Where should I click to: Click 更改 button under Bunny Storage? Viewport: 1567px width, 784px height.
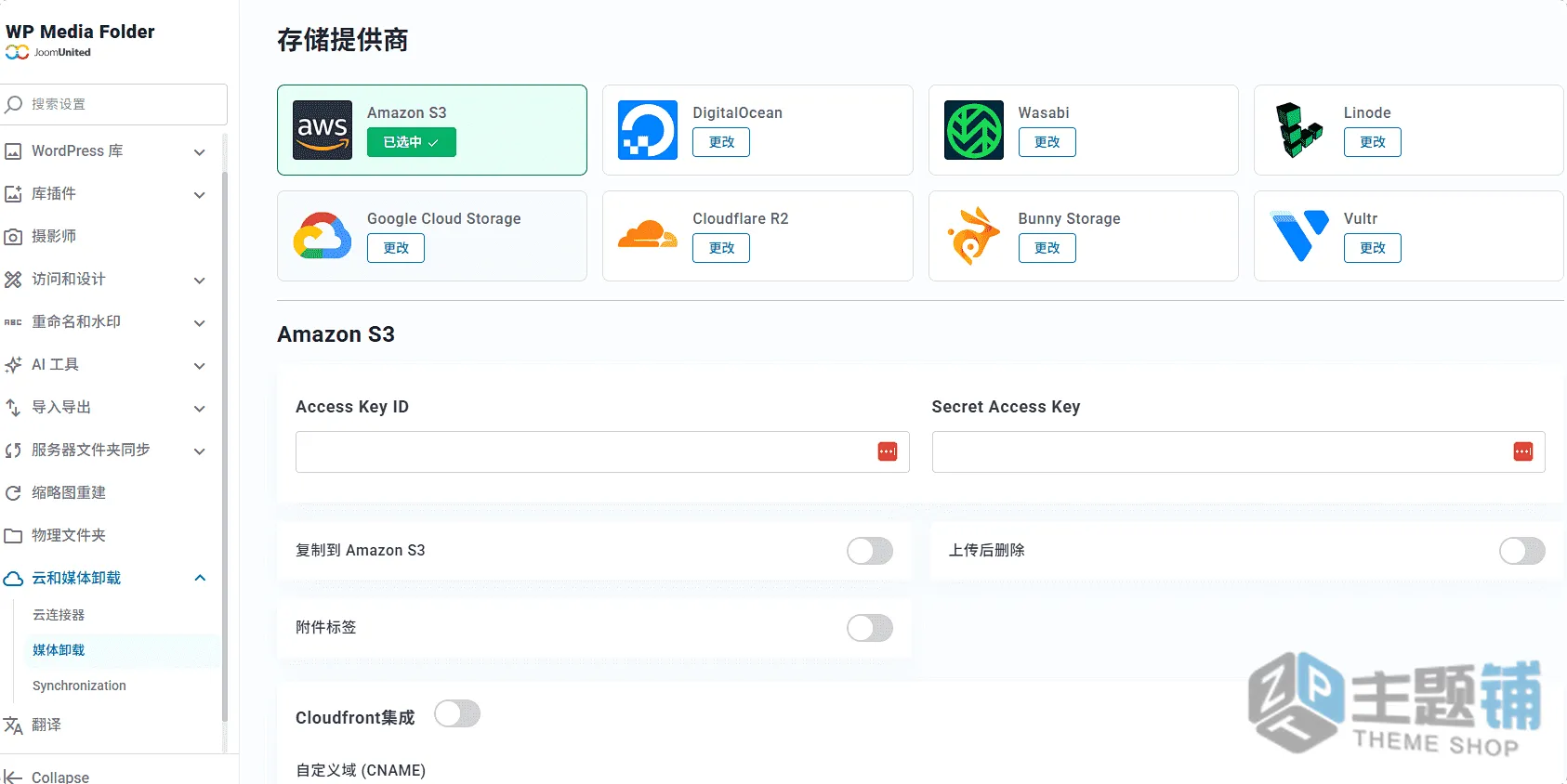pyautogui.click(x=1047, y=248)
